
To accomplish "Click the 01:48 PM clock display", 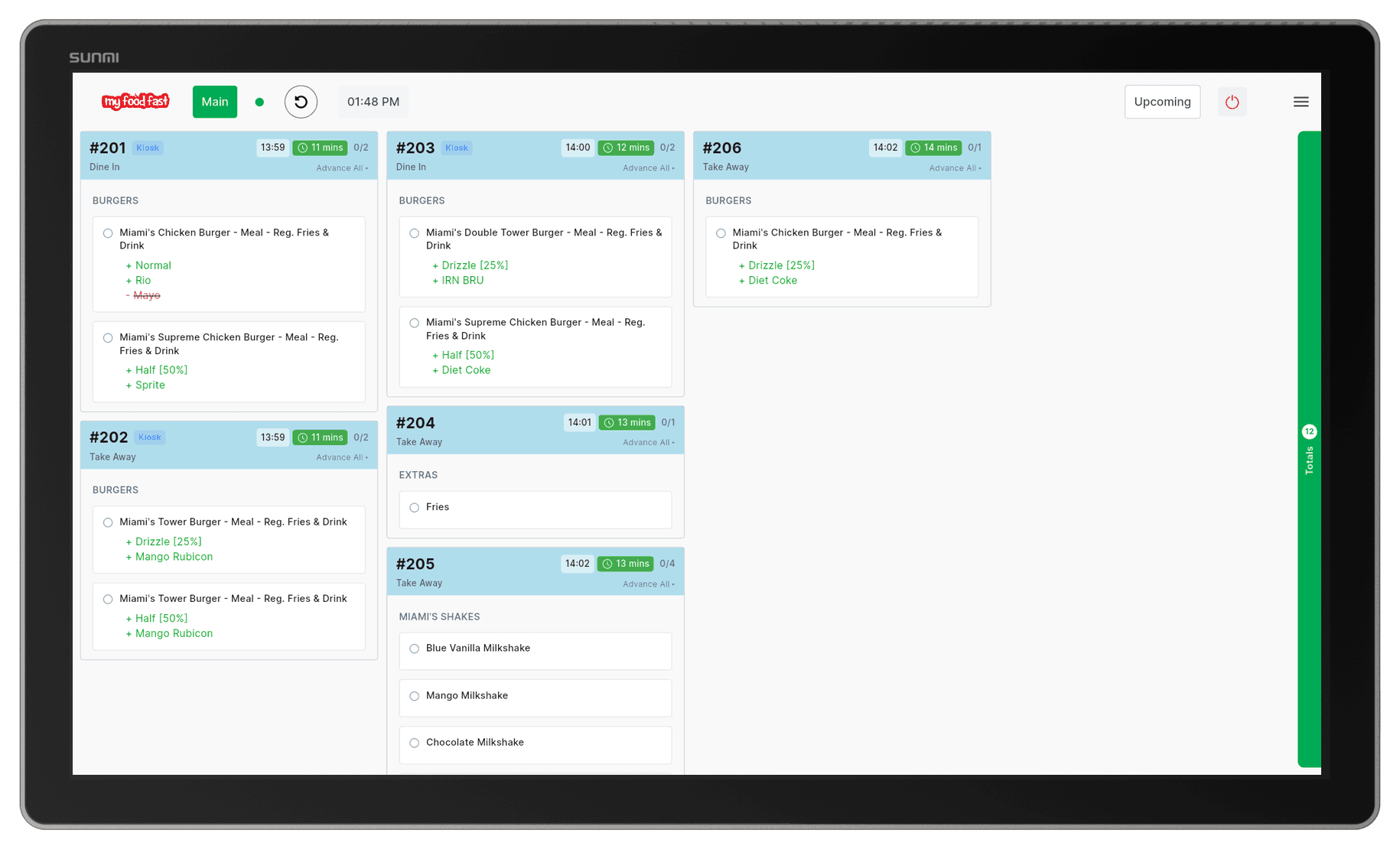I will [373, 102].
